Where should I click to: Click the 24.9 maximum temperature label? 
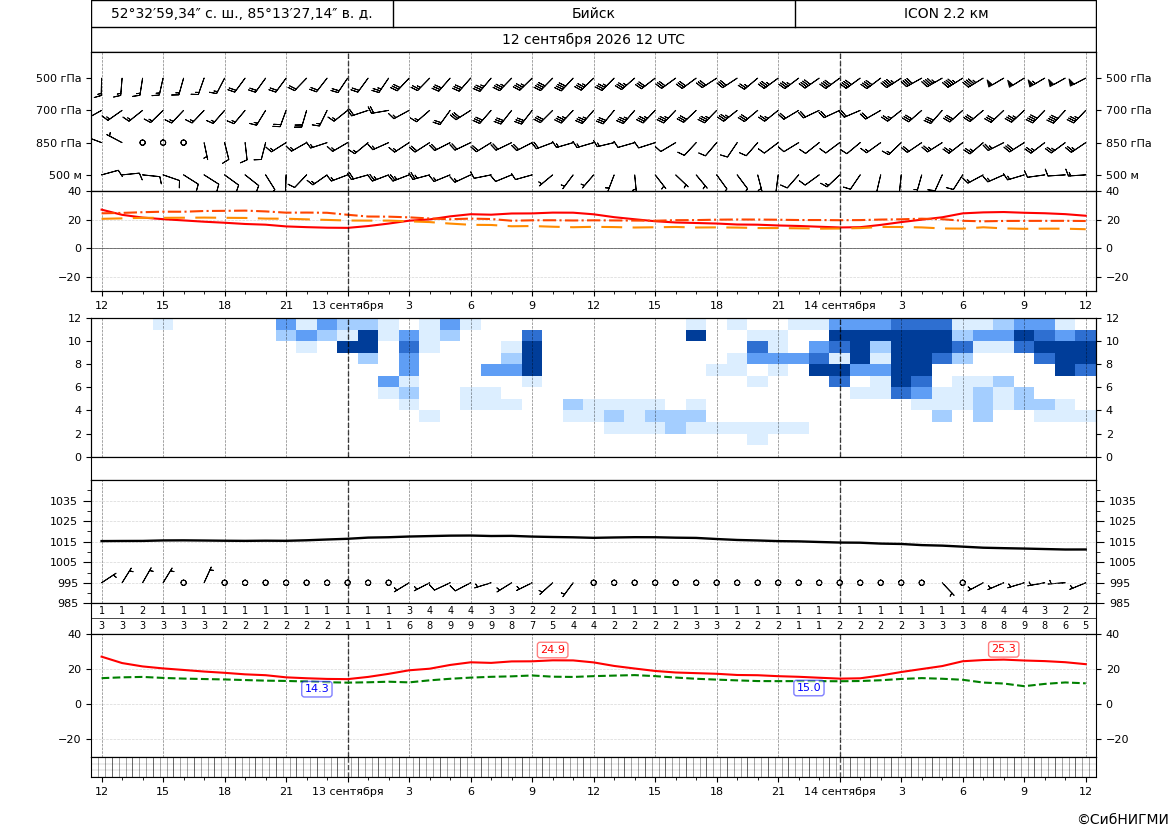552,650
